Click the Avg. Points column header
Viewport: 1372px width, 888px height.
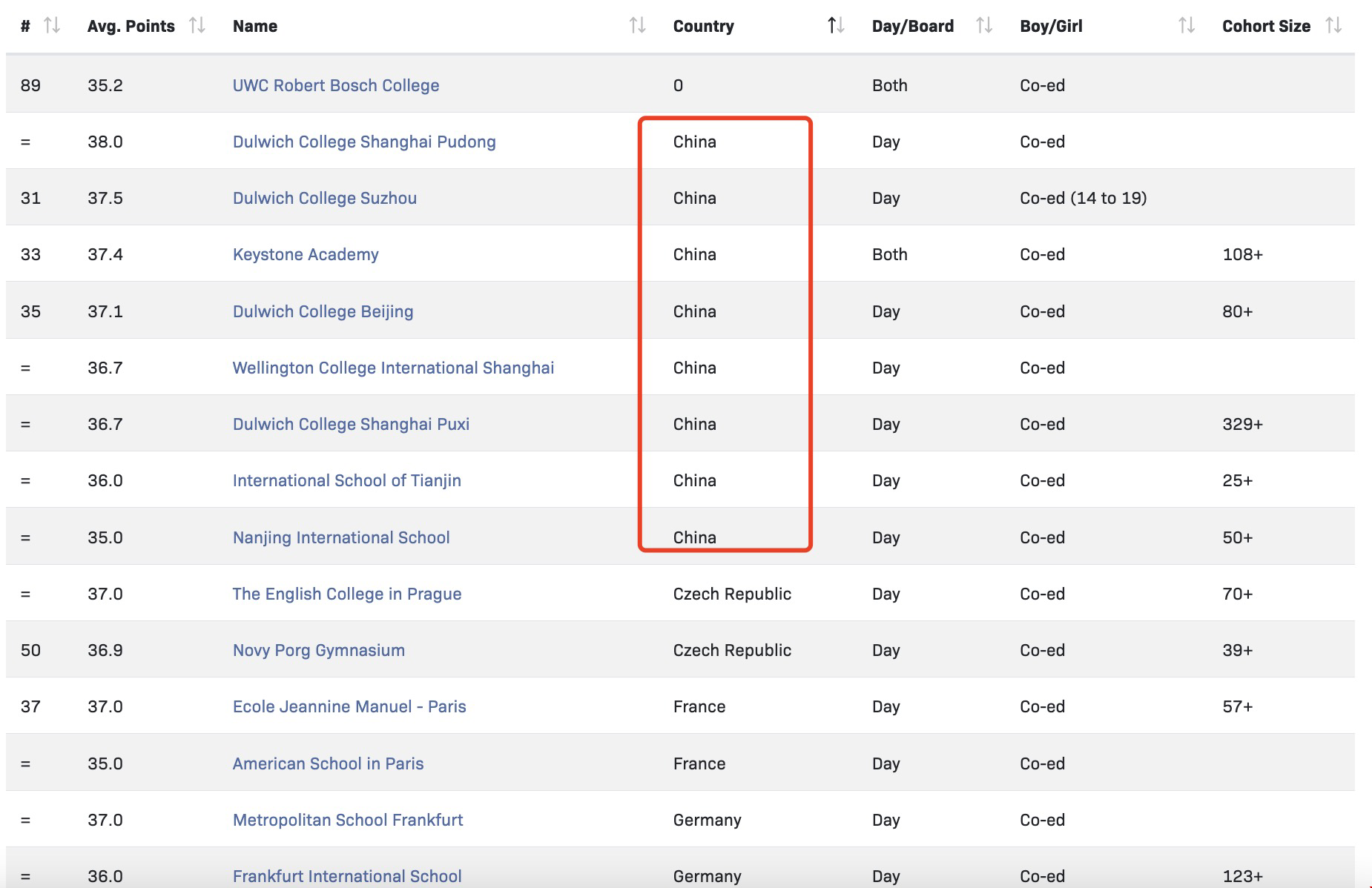tap(131, 26)
